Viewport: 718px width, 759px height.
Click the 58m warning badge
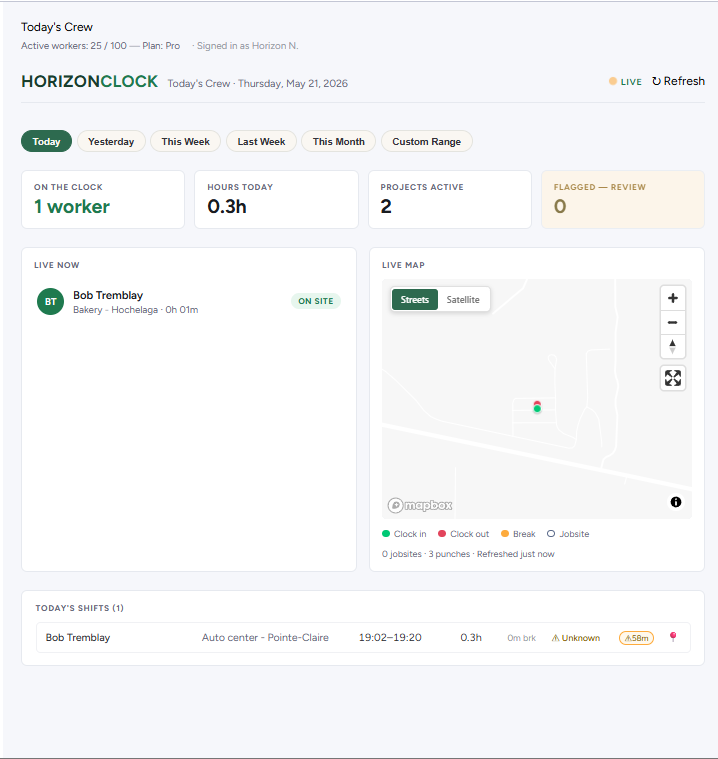click(x=636, y=638)
